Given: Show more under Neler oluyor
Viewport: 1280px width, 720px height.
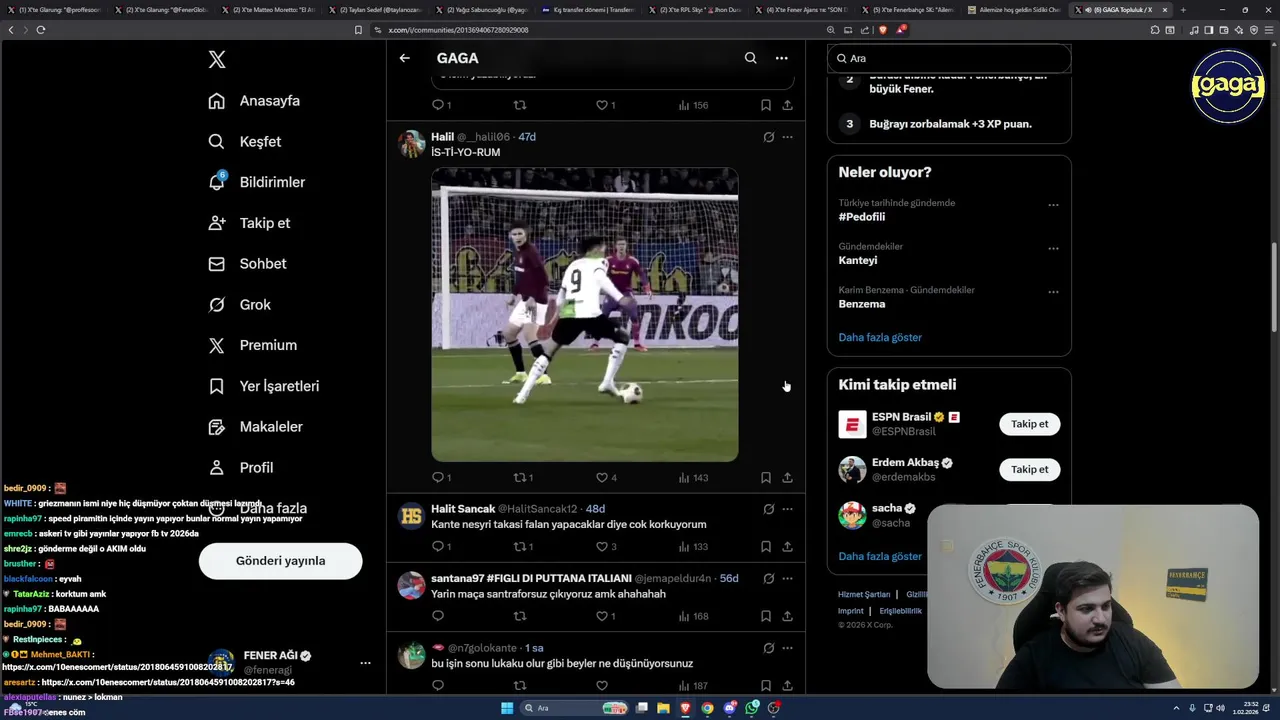Looking at the screenshot, I should (880, 338).
